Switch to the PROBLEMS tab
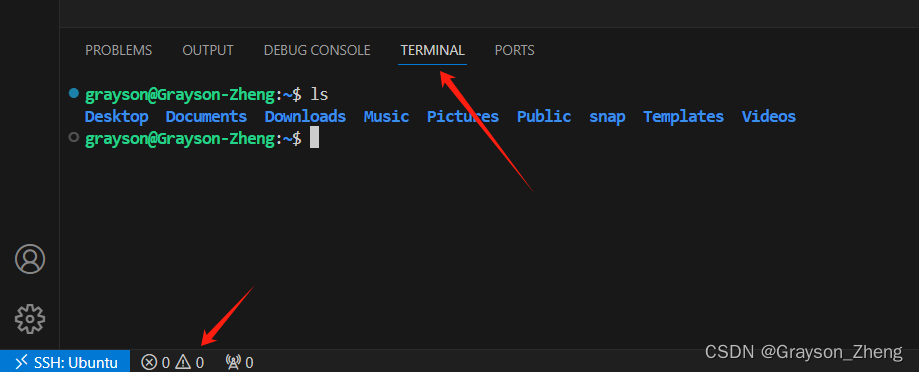This screenshot has width=919, height=372. [118, 50]
